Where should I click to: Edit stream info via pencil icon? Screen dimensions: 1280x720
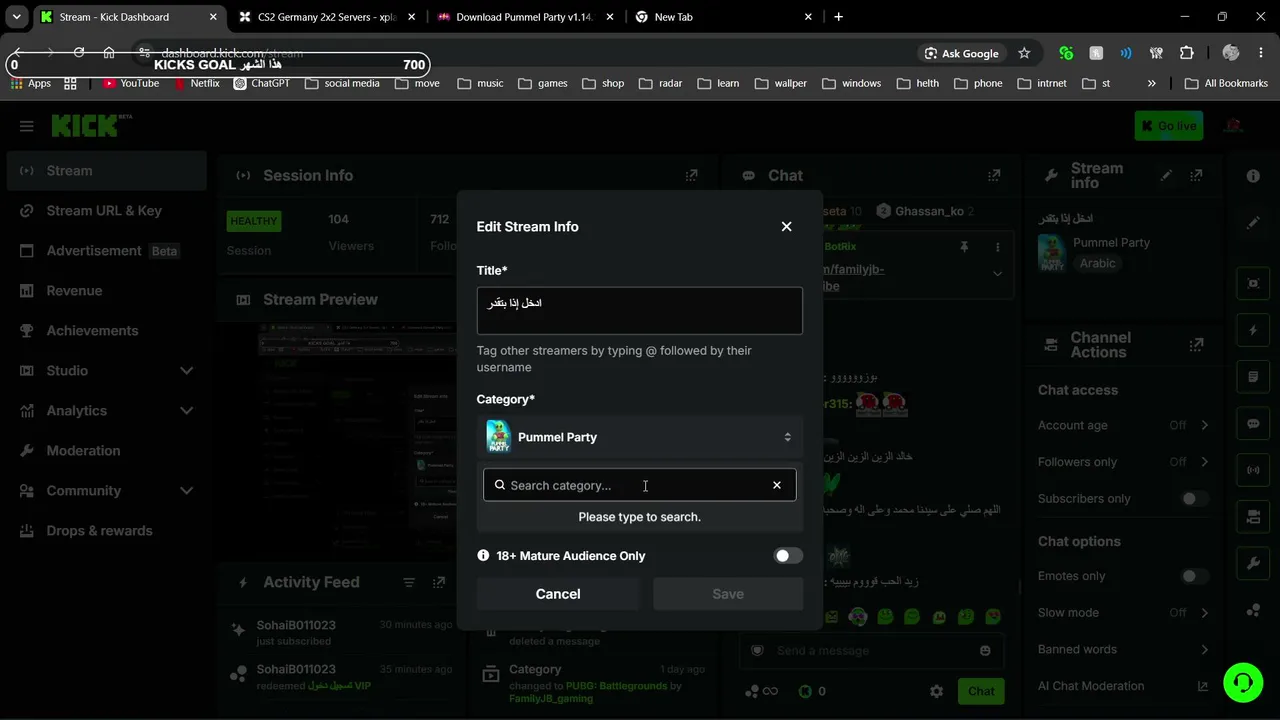coord(1166,175)
